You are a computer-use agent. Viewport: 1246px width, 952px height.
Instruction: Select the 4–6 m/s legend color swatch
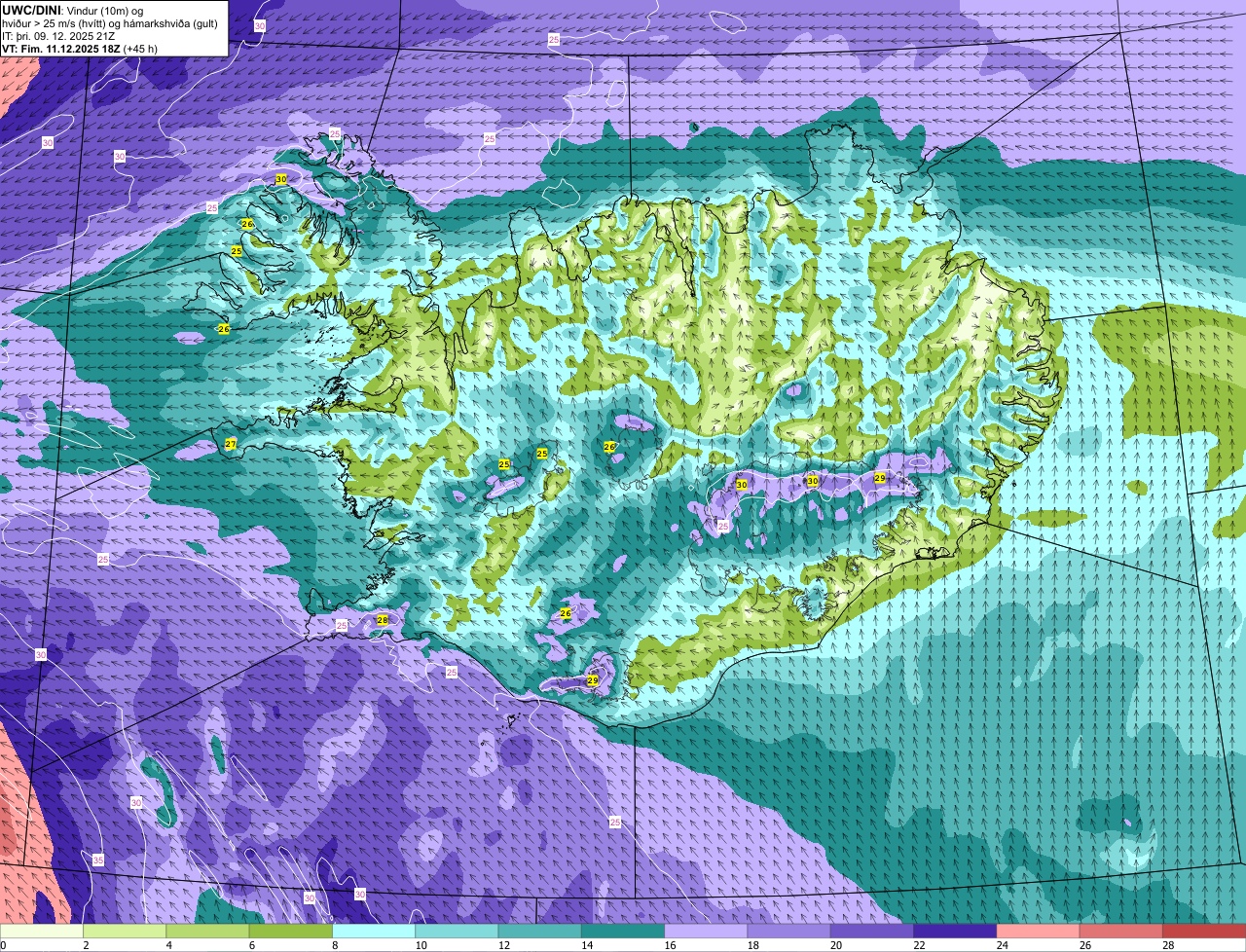point(207,931)
